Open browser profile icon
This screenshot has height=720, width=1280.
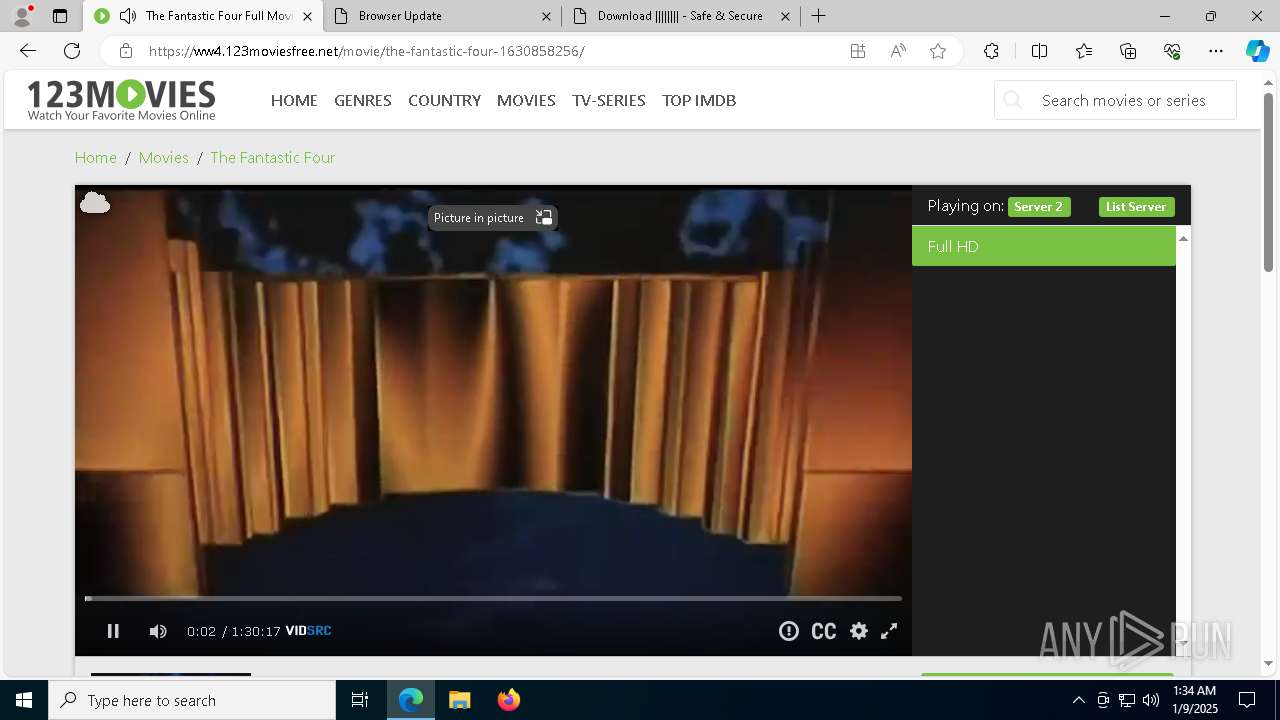(x=21, y=16)
